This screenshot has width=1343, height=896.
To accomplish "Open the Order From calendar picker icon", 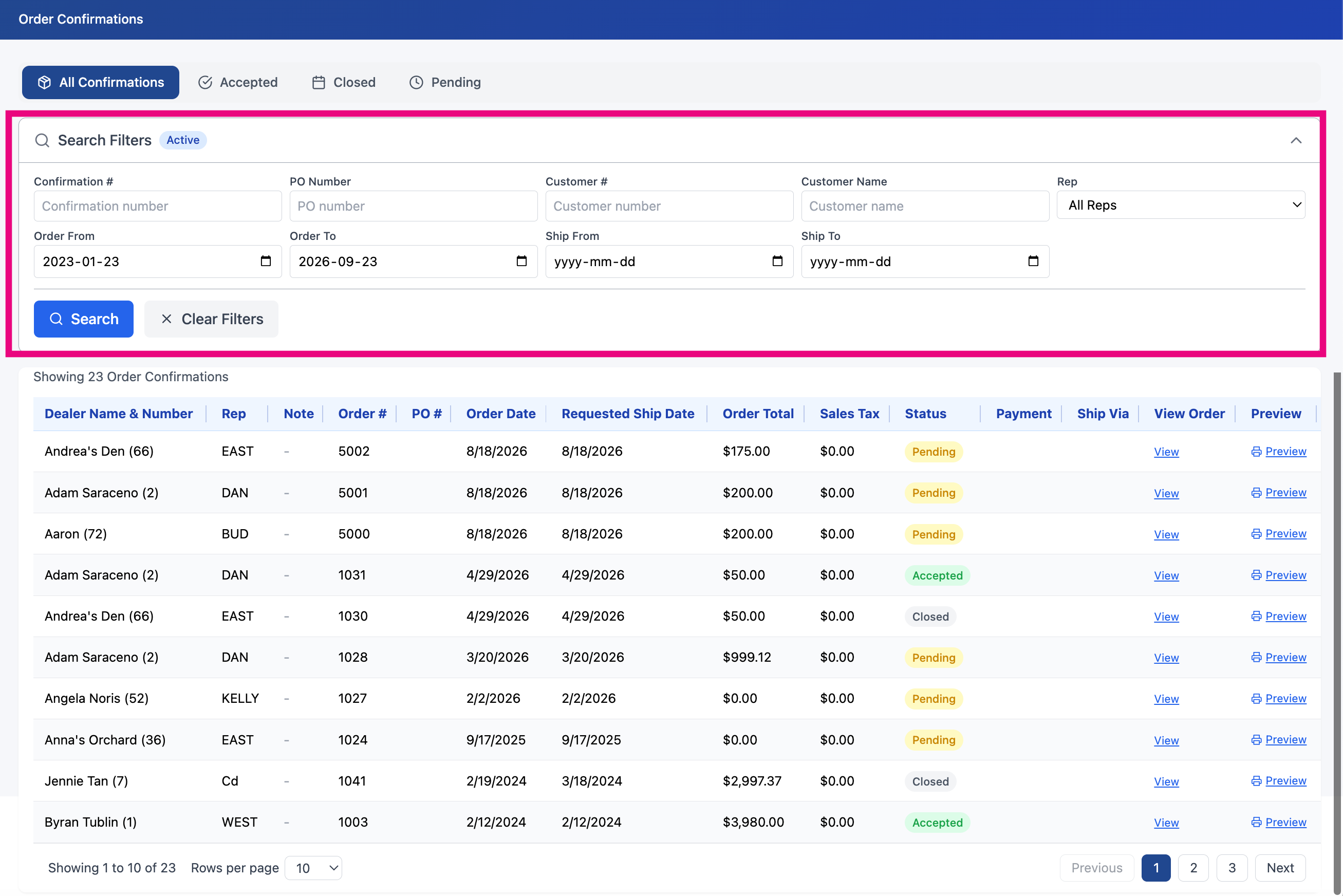I will pyautogui.click(x=266, y=261).
